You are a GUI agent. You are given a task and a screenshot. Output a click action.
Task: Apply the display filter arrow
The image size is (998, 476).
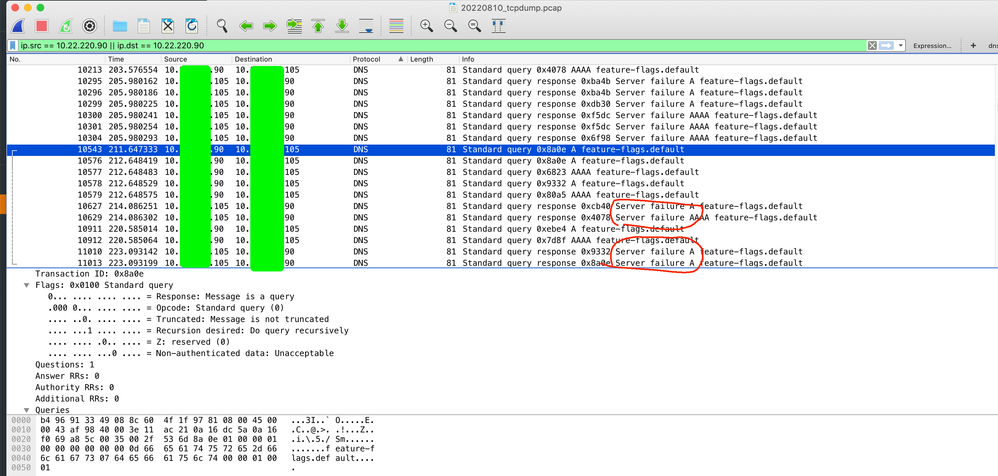click(887, 46)
